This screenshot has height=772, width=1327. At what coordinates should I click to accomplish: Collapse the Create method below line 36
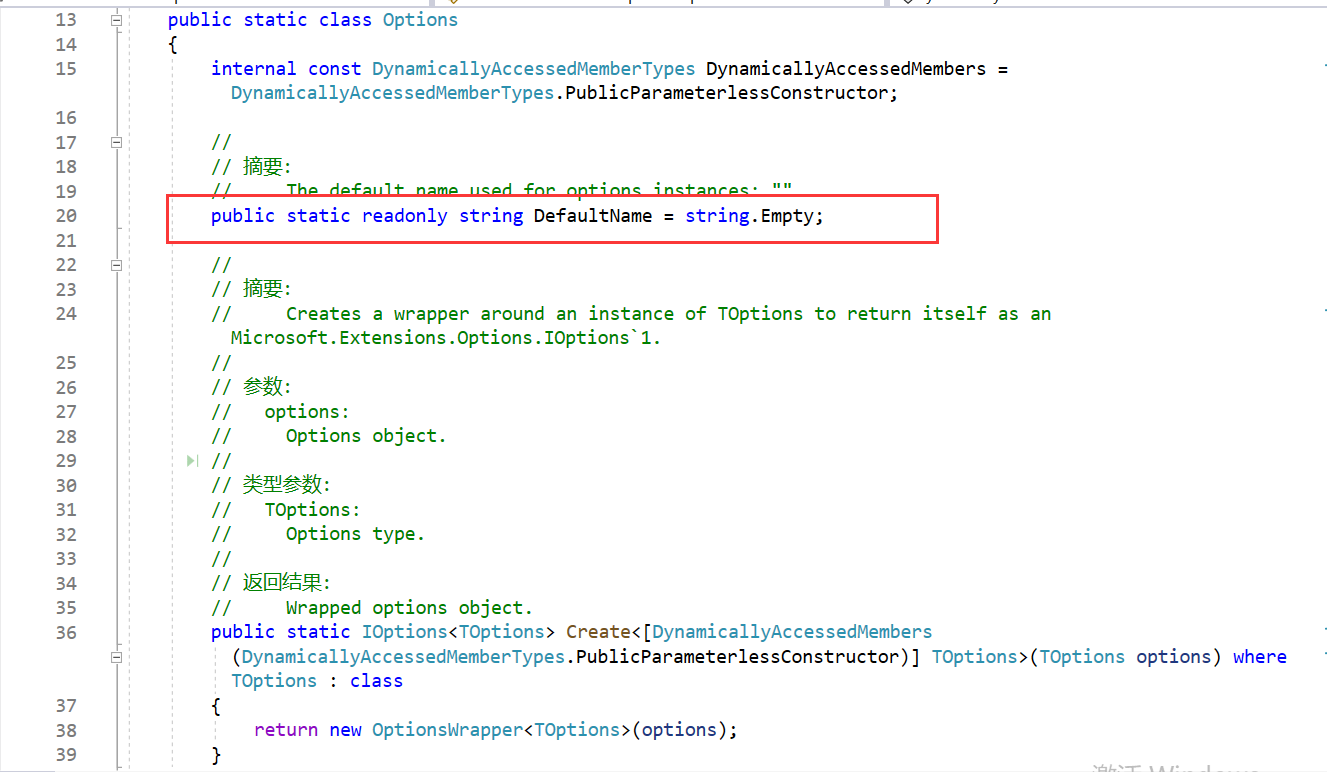tap(116, 657)
